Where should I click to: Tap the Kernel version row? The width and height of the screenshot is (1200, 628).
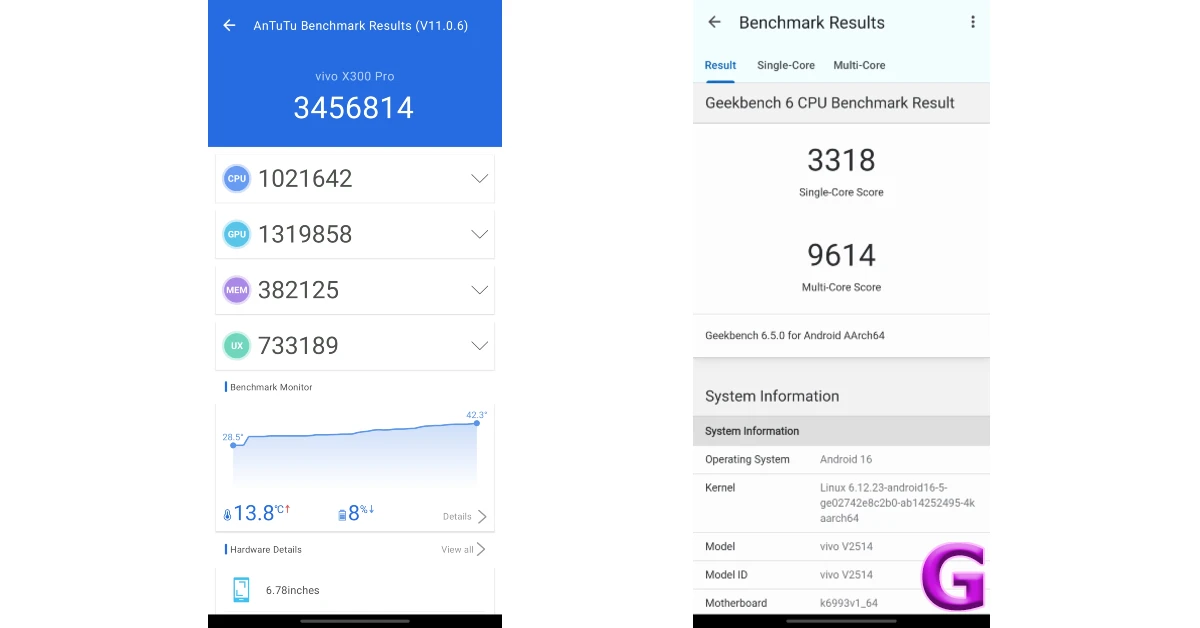click(x=840, y=503)
